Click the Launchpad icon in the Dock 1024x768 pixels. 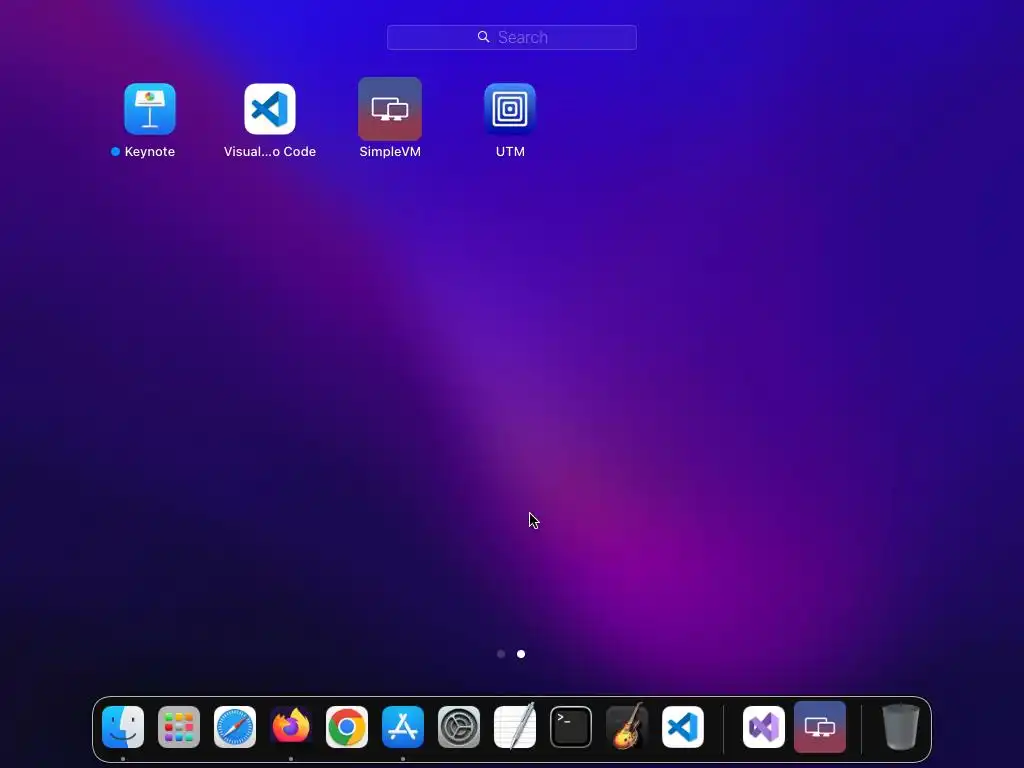(179, 727)
